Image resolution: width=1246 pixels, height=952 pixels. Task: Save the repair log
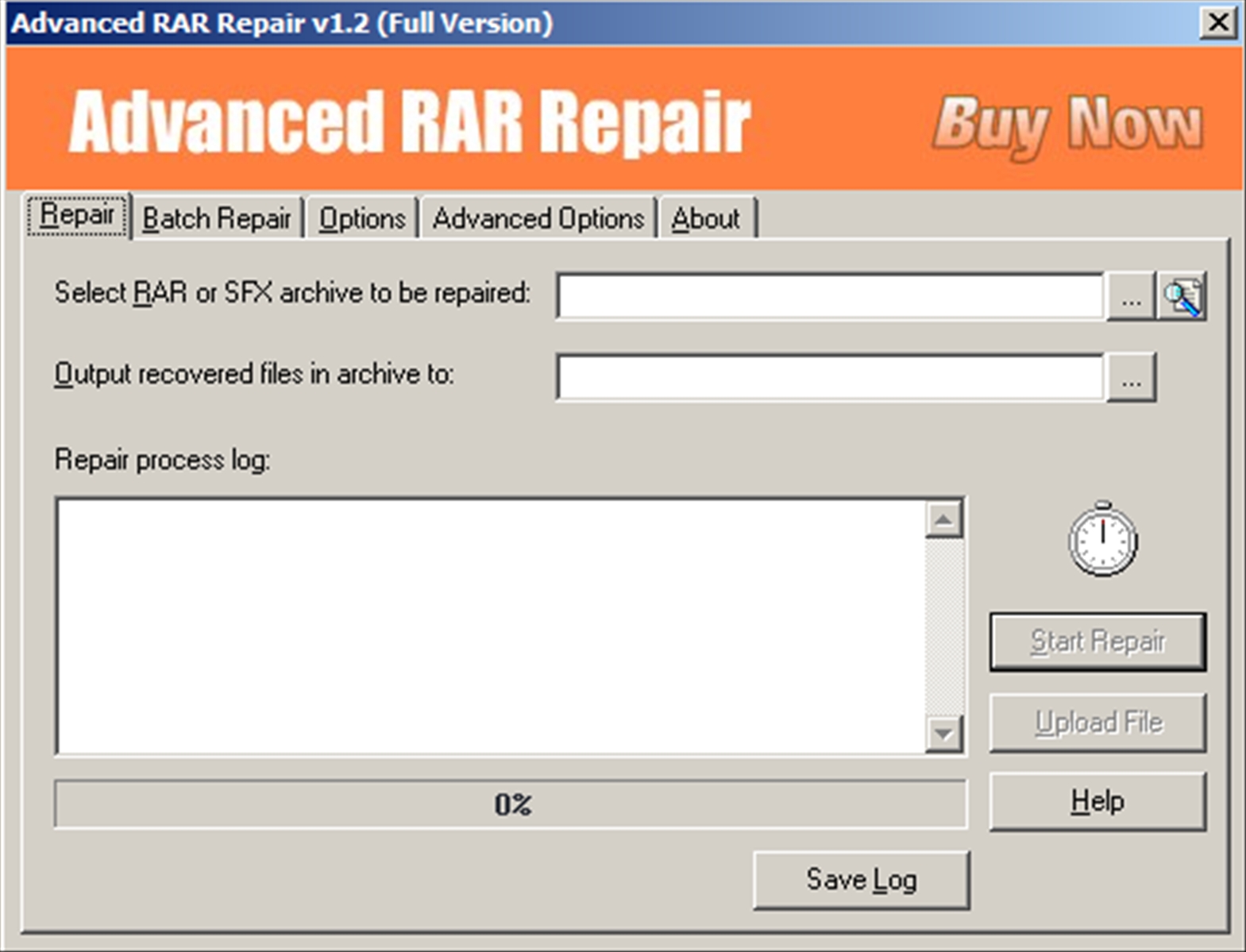pyautogui.click(x=862, y=880)
